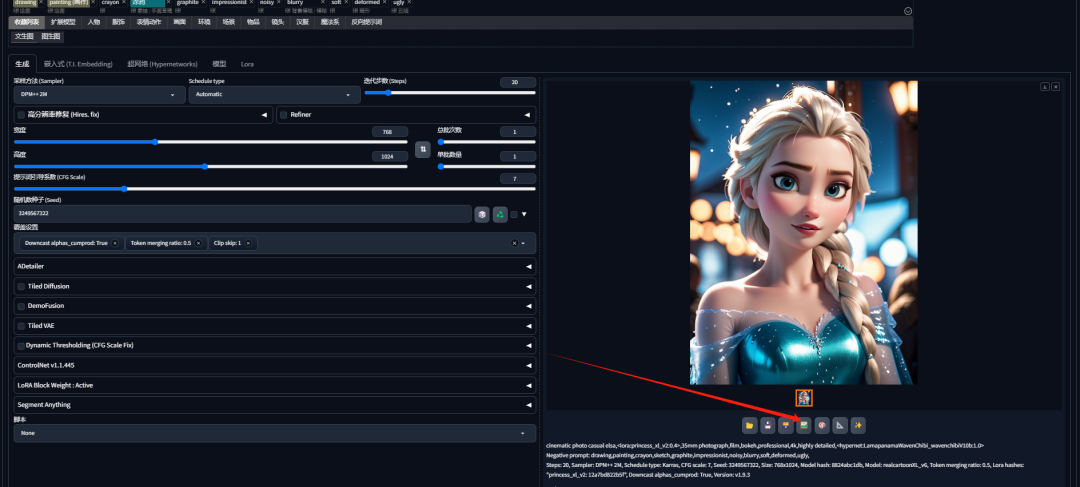Image resolution: width=1080 pixels, height=487 pixels.
Task: Send image to inpaint with palette icon
Action: coord(822,426)
